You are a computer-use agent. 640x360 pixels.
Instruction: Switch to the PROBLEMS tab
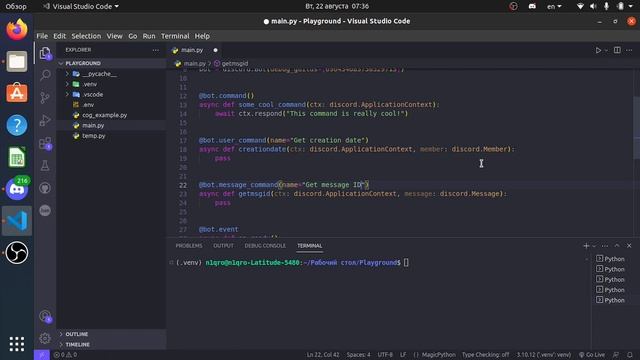point(189,246)
